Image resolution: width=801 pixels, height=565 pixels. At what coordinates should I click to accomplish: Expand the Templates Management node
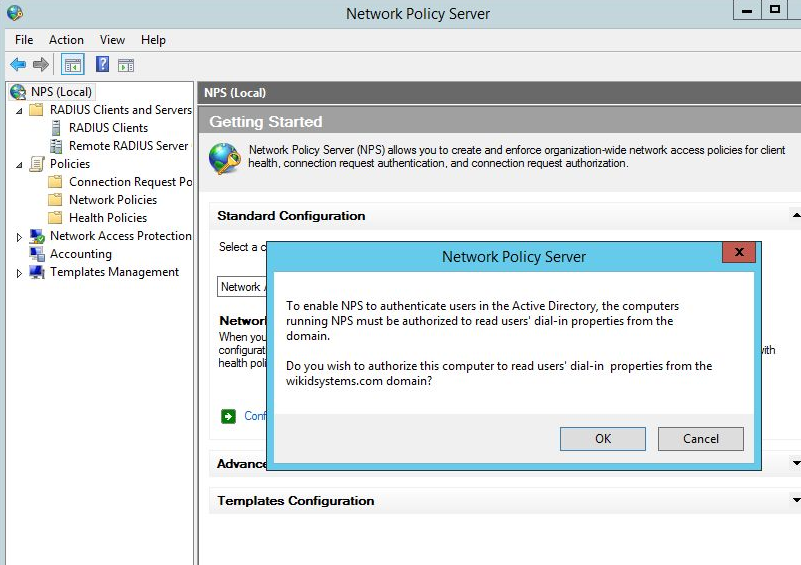click(19, 273)
